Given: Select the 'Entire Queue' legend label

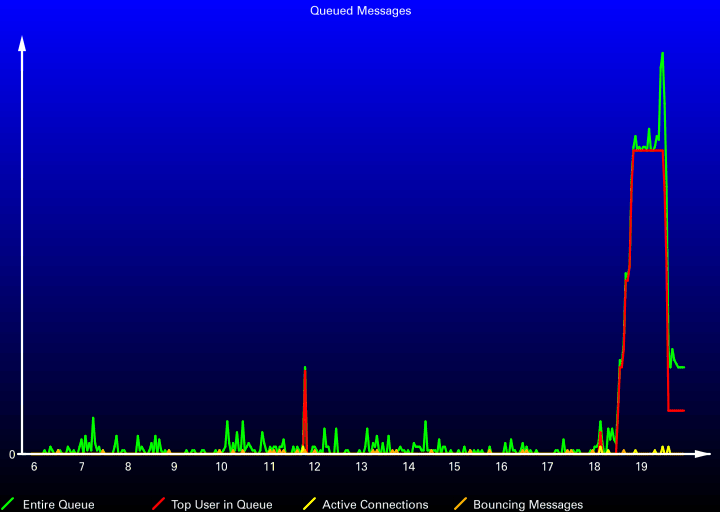Looking at the screenshot, I should [58, 505].
